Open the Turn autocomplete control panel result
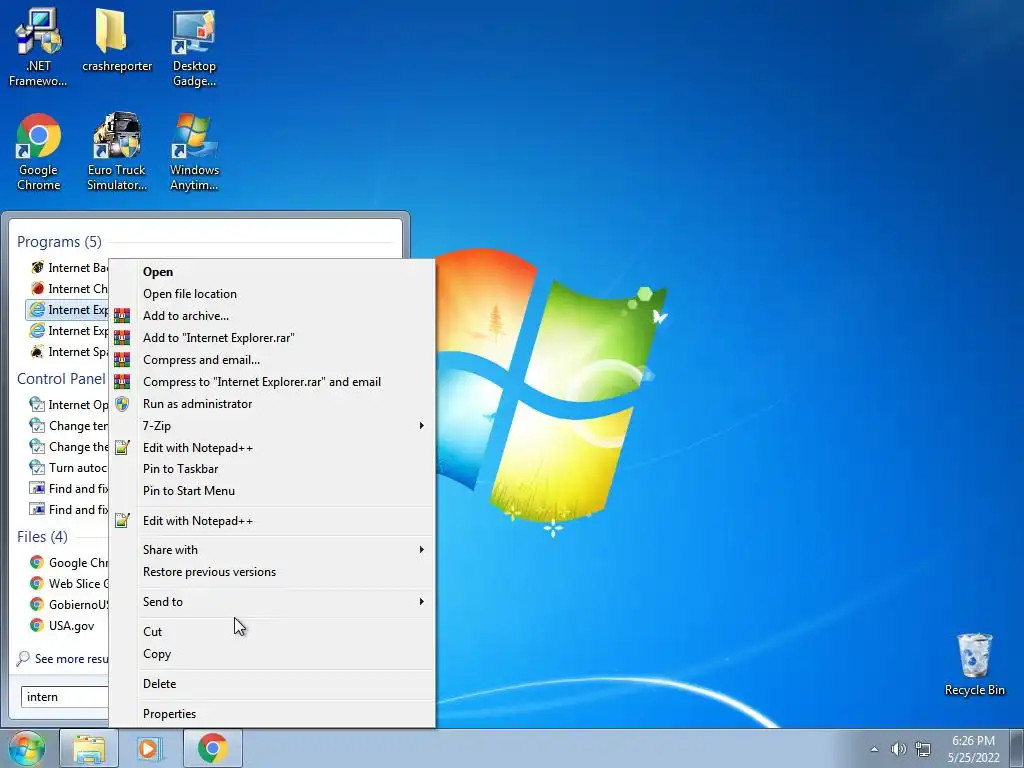This screenshot has width=1024, height=768. 68,468
